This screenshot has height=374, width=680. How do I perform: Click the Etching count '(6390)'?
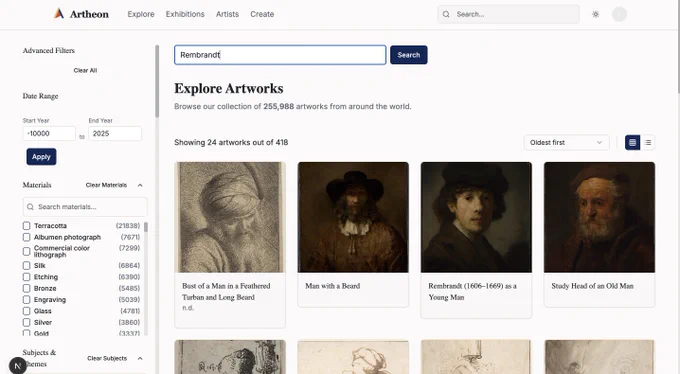[129, 277]
